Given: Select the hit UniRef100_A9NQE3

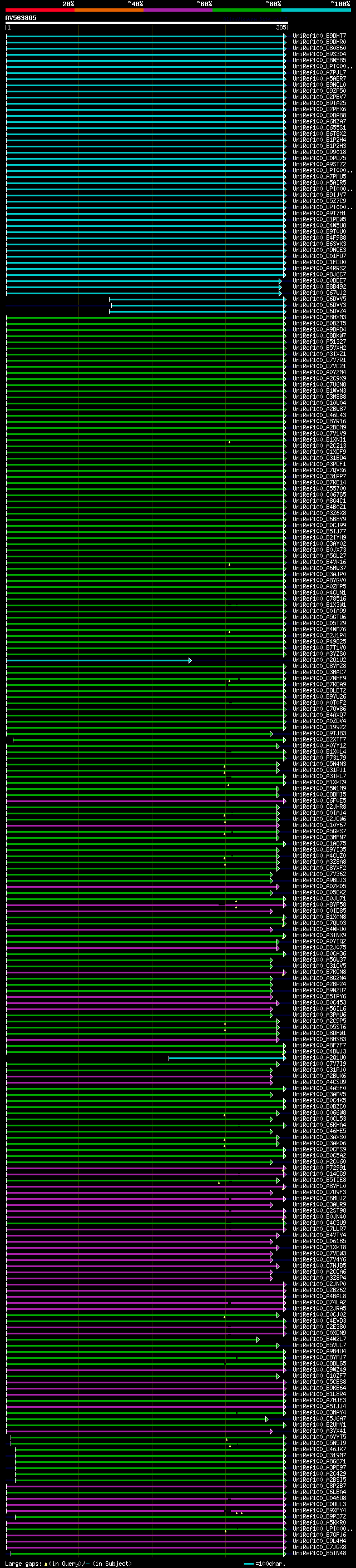Looking at the screenshot, I should (x=319, y=250).
